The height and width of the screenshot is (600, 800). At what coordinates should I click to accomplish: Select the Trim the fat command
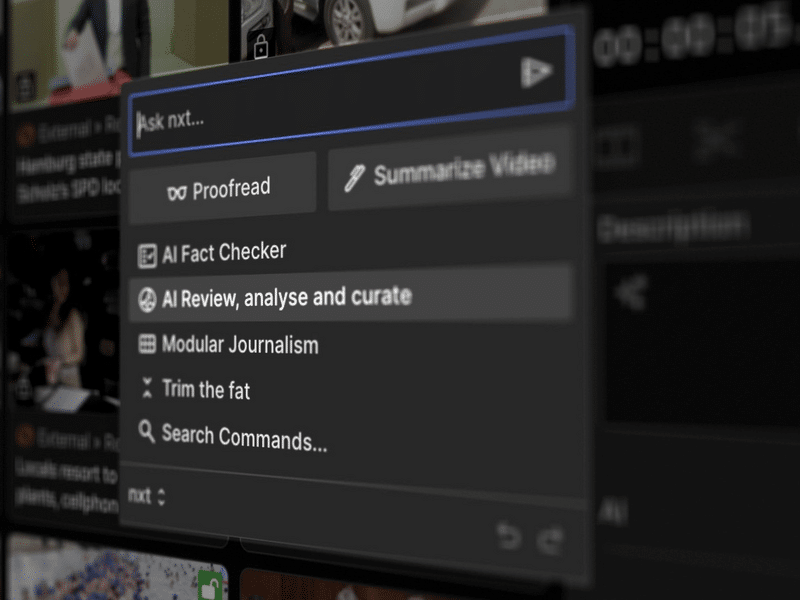pos(206,390)
